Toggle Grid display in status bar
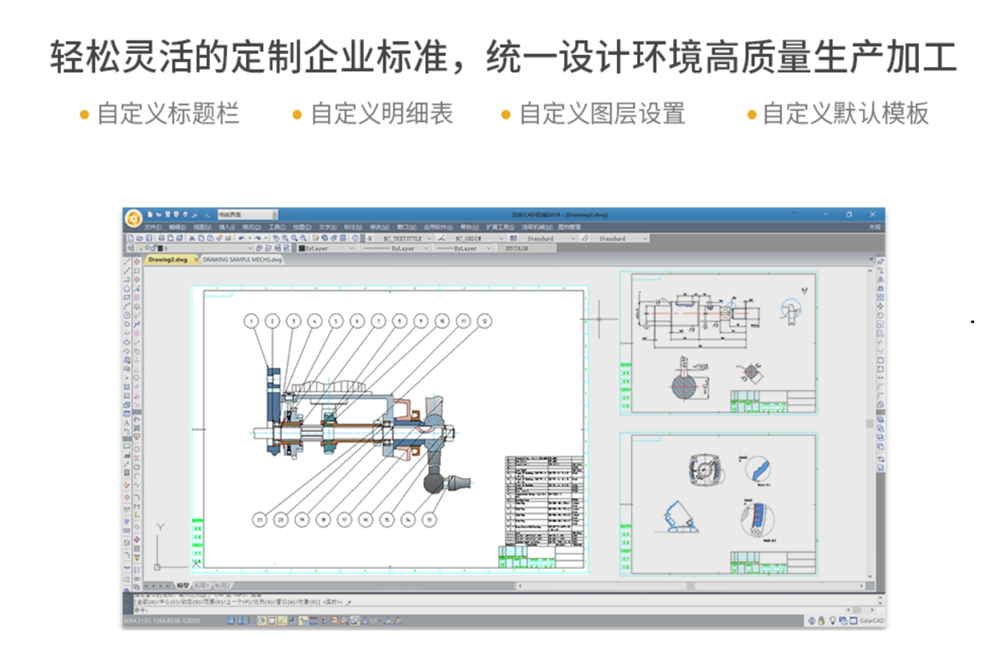This screenshot has height=666, width=1000. pyautogui.click(x=241, y=621)
